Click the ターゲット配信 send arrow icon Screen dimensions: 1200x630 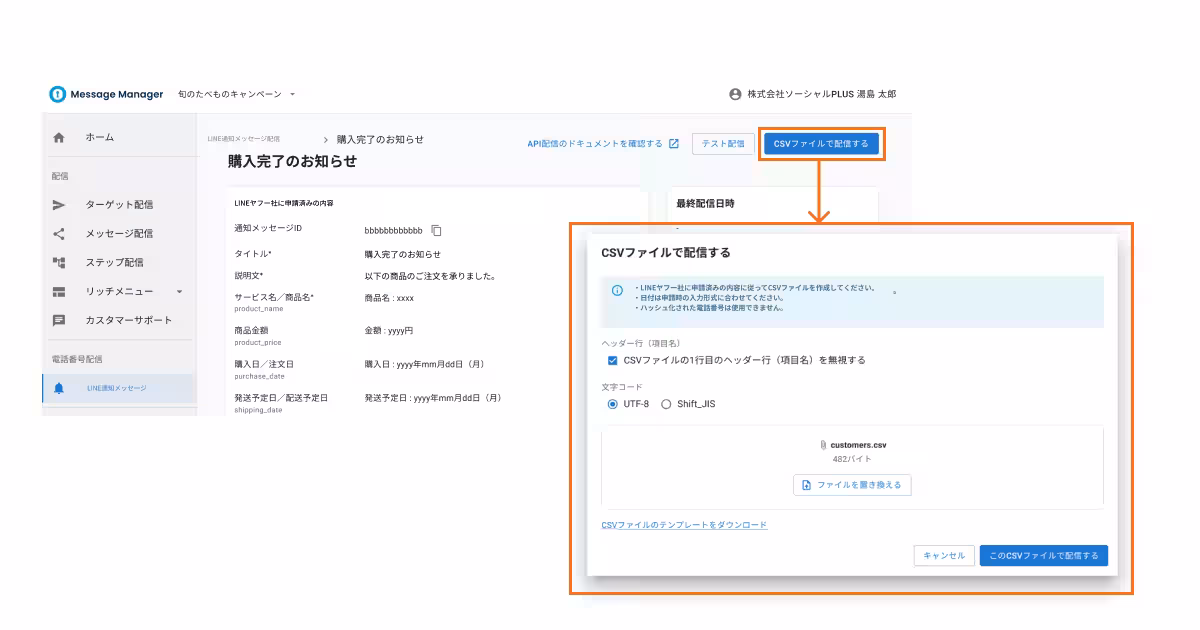(59, 203)
